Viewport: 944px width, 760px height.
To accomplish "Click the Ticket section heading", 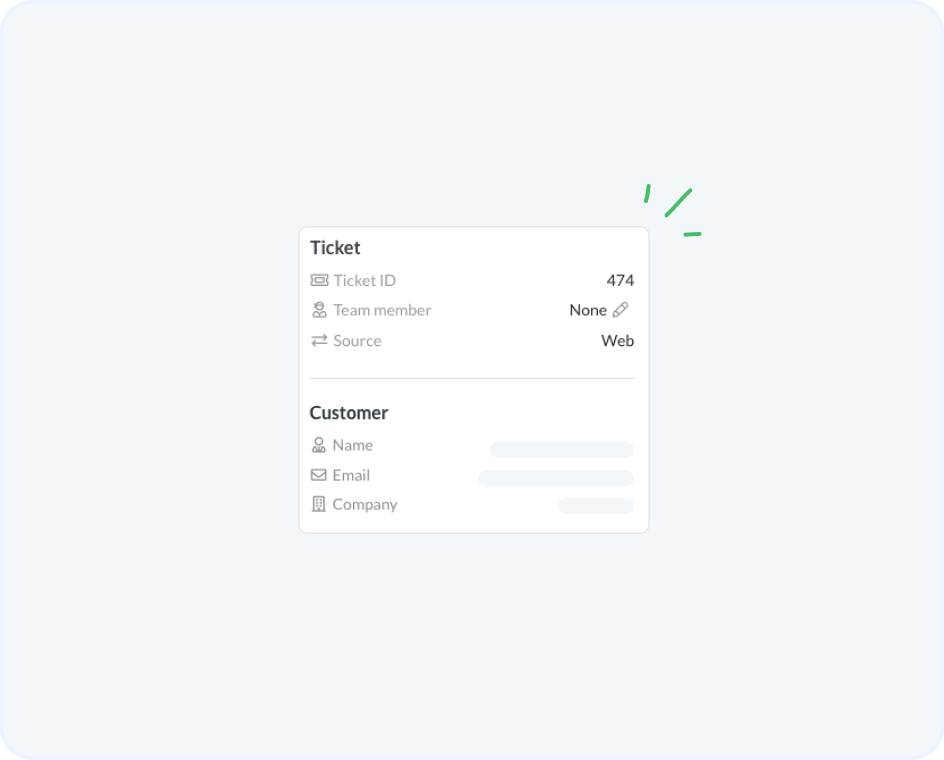I will [x=335, y=248].
